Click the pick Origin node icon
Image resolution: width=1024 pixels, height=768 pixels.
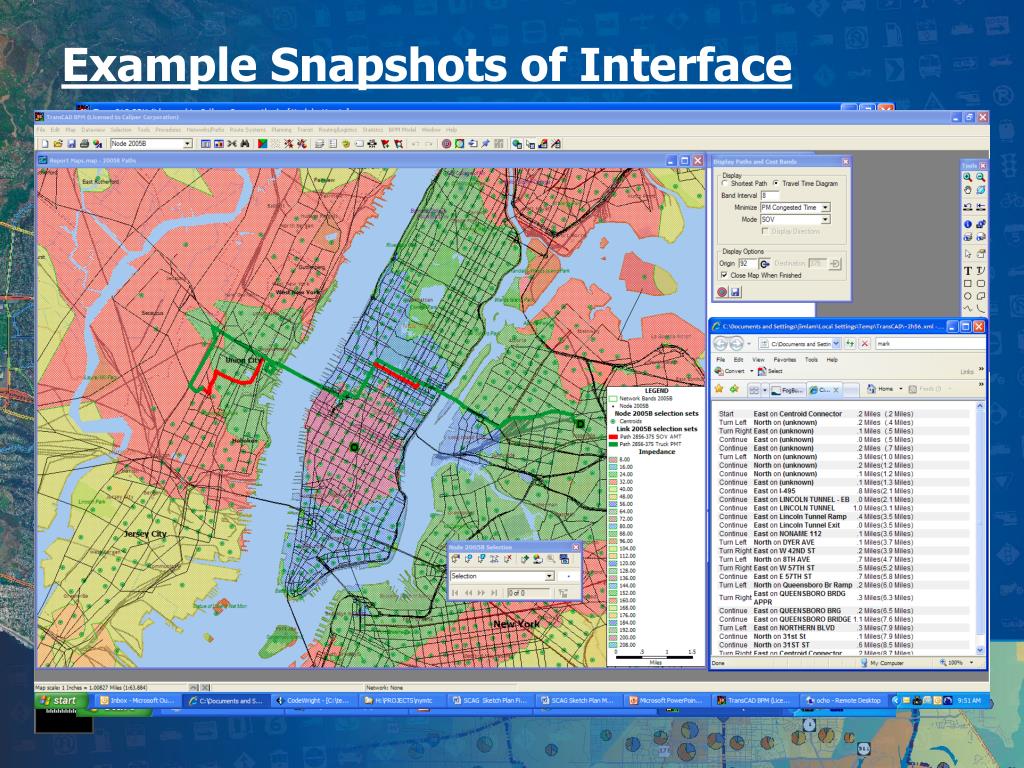764,263
